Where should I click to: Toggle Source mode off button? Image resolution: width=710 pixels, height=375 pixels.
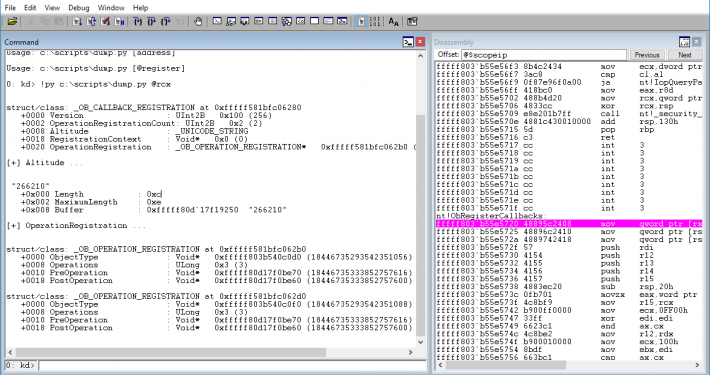[x=374, y=21]
